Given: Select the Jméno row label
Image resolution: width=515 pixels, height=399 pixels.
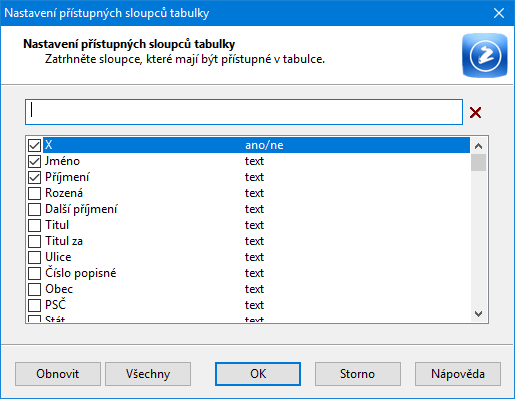Looking at the screenshot, I should pos(62,161).
